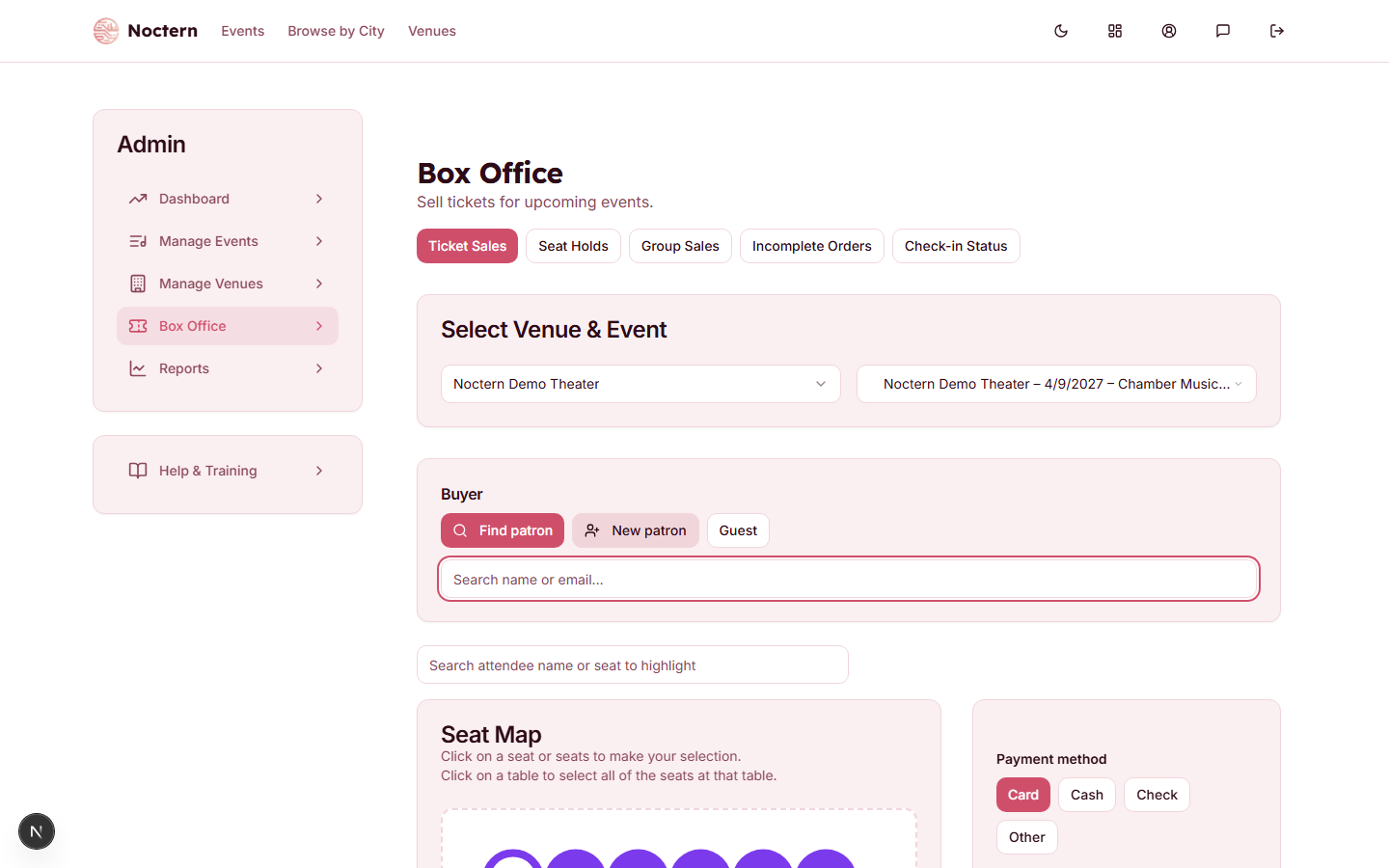
Task: Click the magnifier icon on Find patron
Action: pyautogui.click(x=460, y=530)
